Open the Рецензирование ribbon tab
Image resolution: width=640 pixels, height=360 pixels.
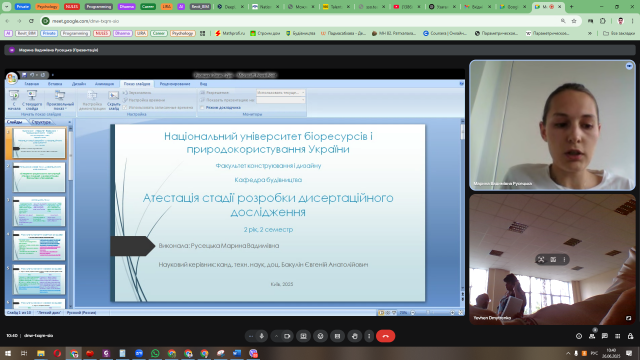coord(175,84)
